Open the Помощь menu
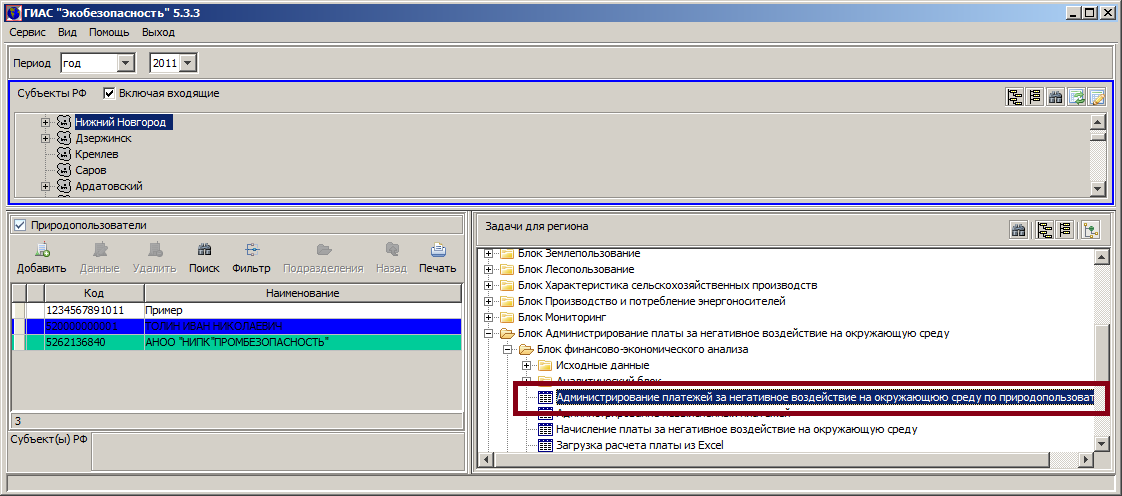Screen dimensions: 1122x496 click(x=109, y=32)
